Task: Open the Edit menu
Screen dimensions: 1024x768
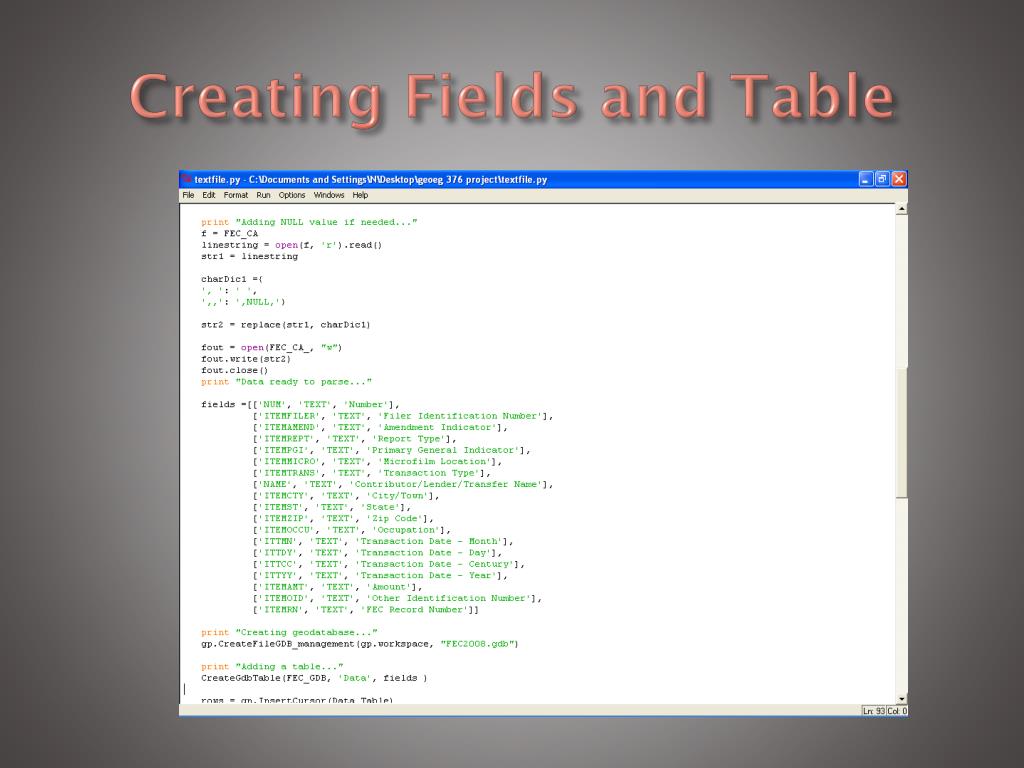Action: click(x=208, y=195)
